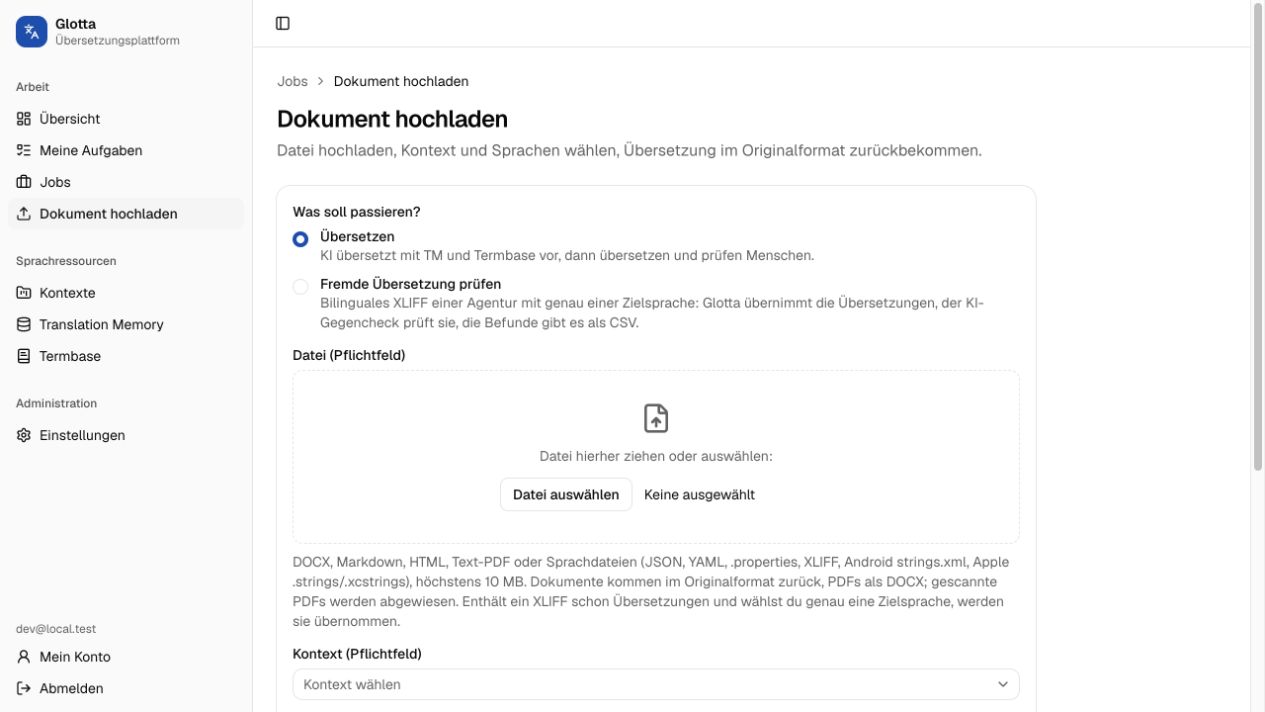The image size is (1265, 712).
Task: Click the Übersicht grid icon
Action: pos(24,119)
